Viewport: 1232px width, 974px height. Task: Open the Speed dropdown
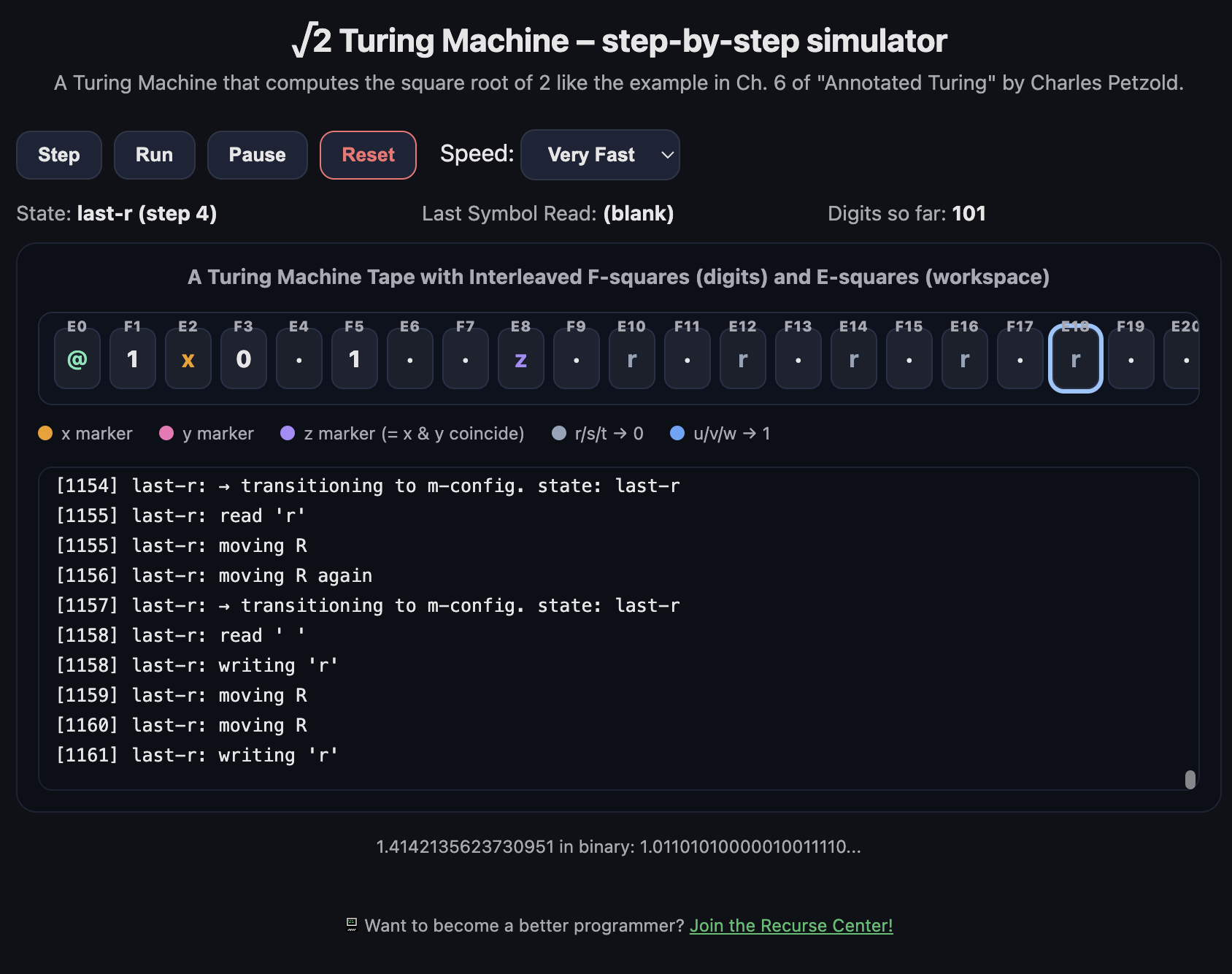[x=599, y=155]
